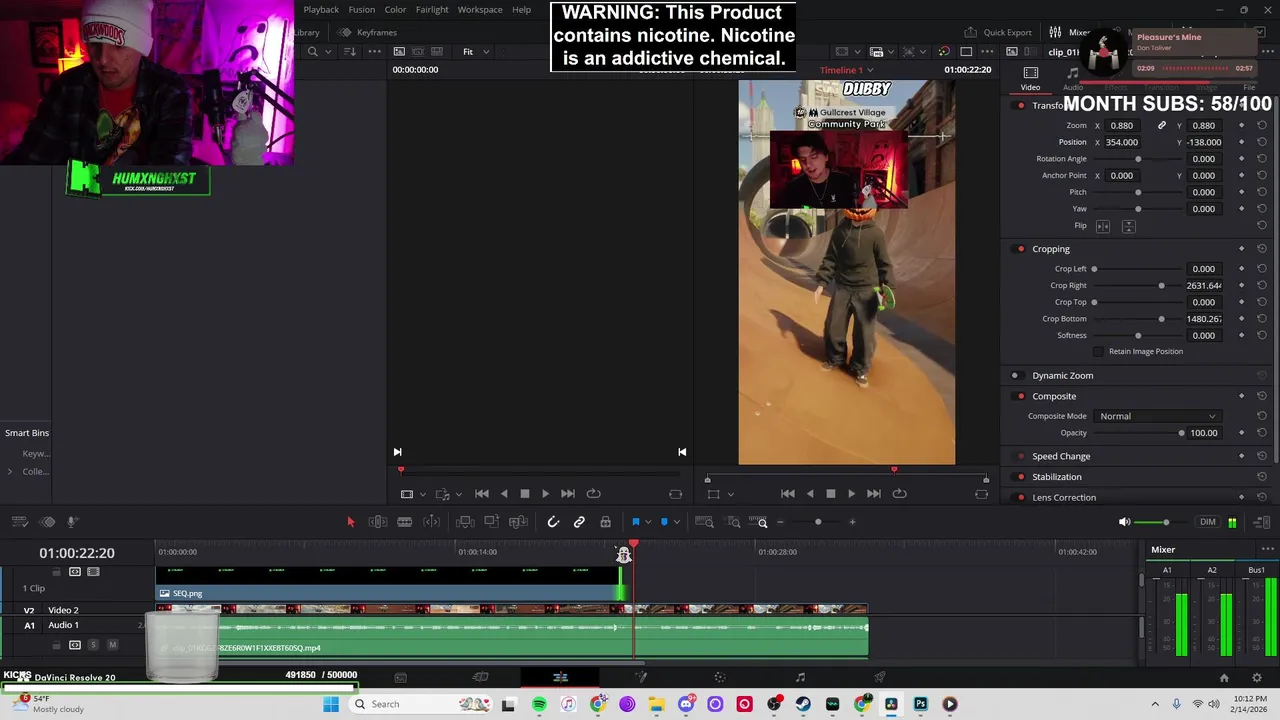Open Spotify from the Windows taskbar

(539, 705)
